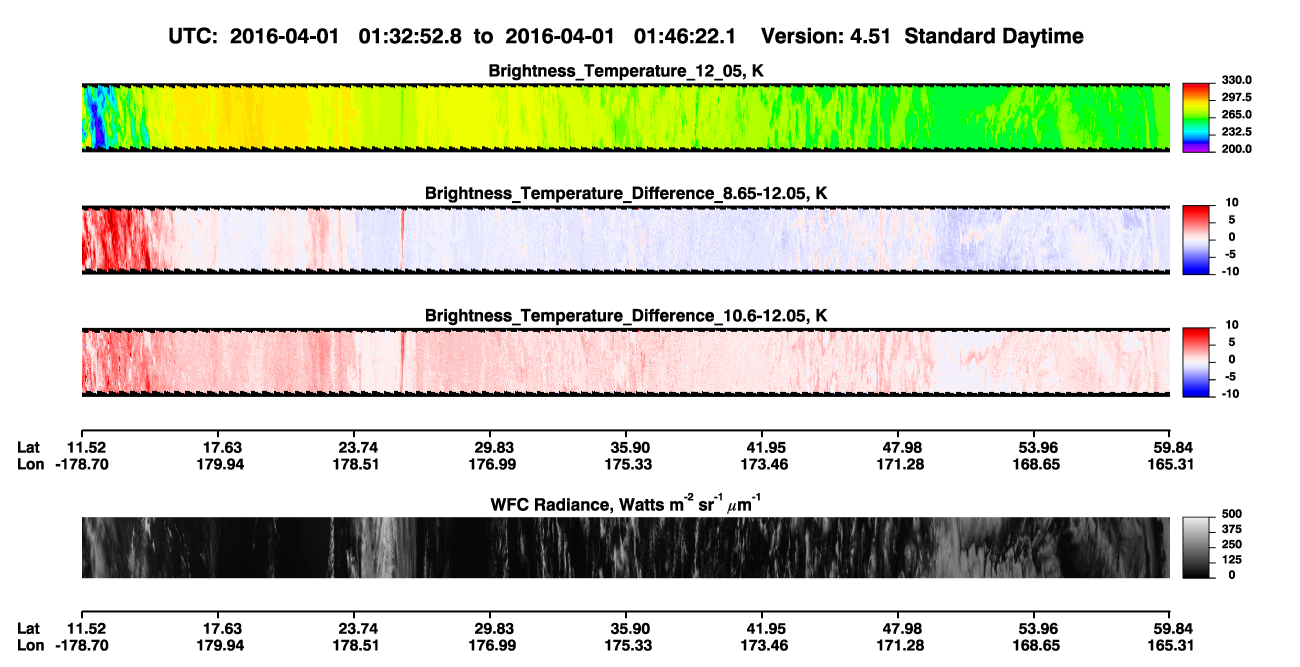The height and width of the screenshot is (667, 1300).
Task: Click longitude 175.33 on the axis above WFC panel
Action: pos(626,464)
